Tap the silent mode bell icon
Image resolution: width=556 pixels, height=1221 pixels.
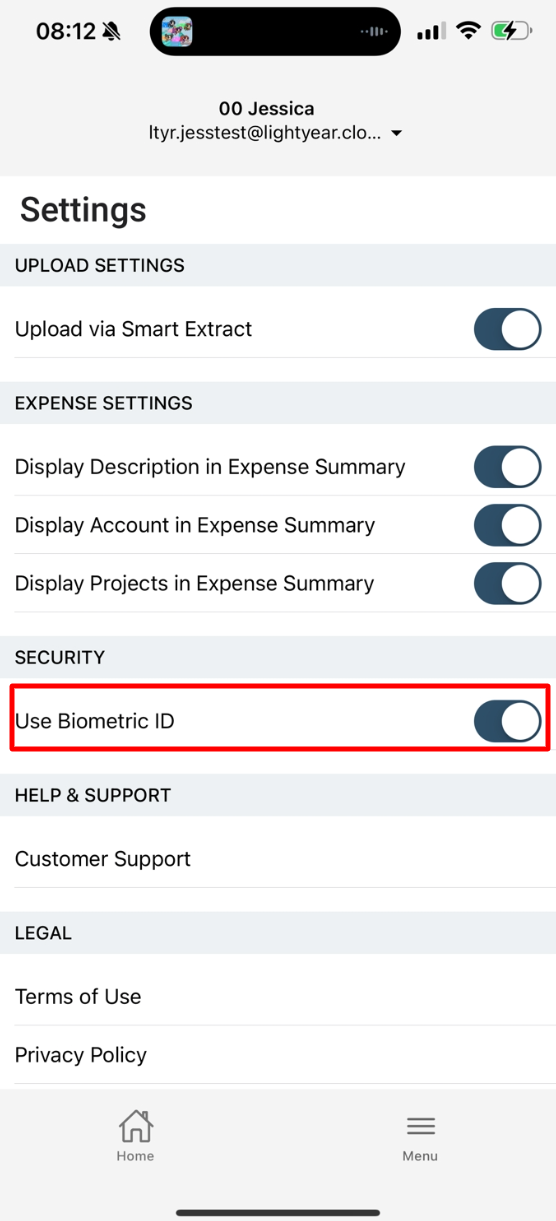click(111, 32)
